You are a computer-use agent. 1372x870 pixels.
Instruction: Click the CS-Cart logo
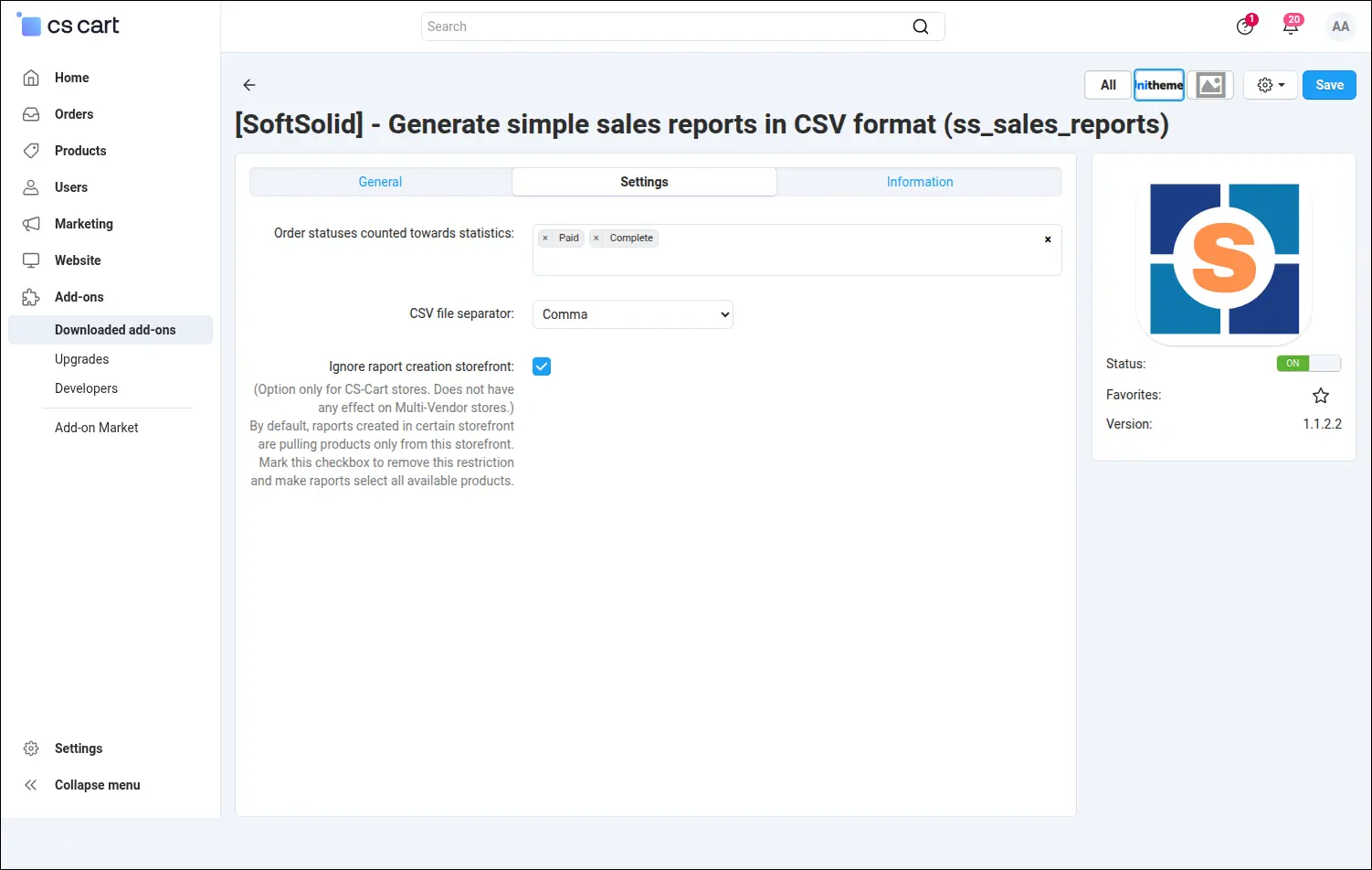tap(69, 26)
